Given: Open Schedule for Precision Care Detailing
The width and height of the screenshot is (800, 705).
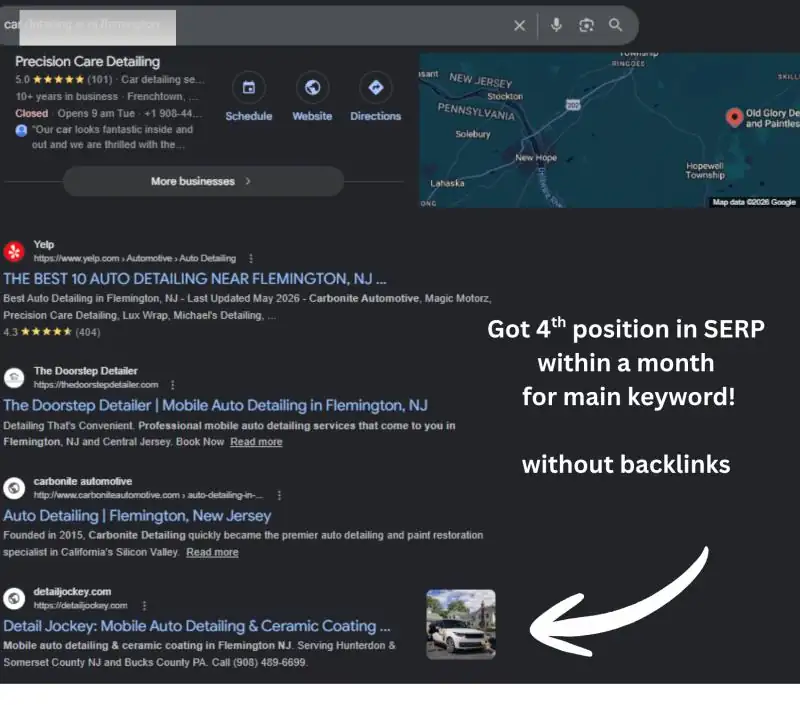Looking at the screenshot, I should coord(248,97).
